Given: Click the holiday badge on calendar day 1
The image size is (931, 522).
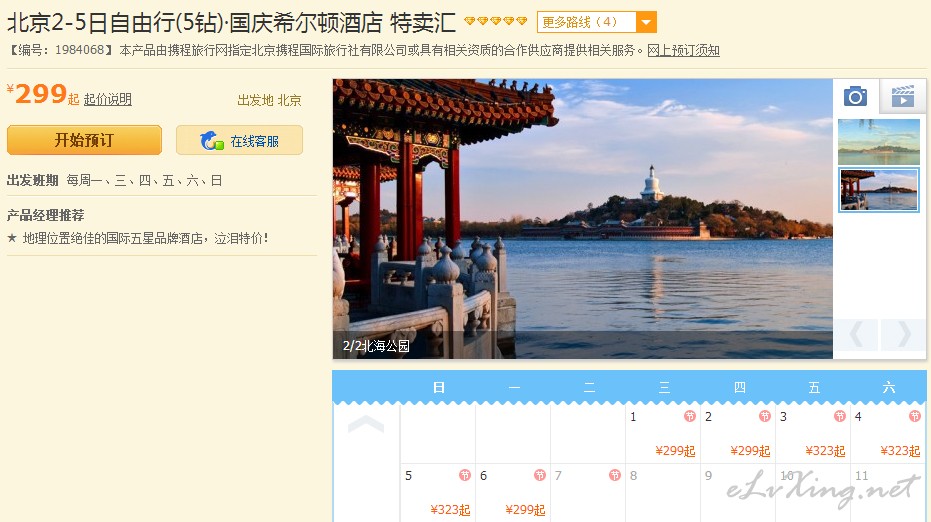Looking at the screenshot, I should point(689,416).
